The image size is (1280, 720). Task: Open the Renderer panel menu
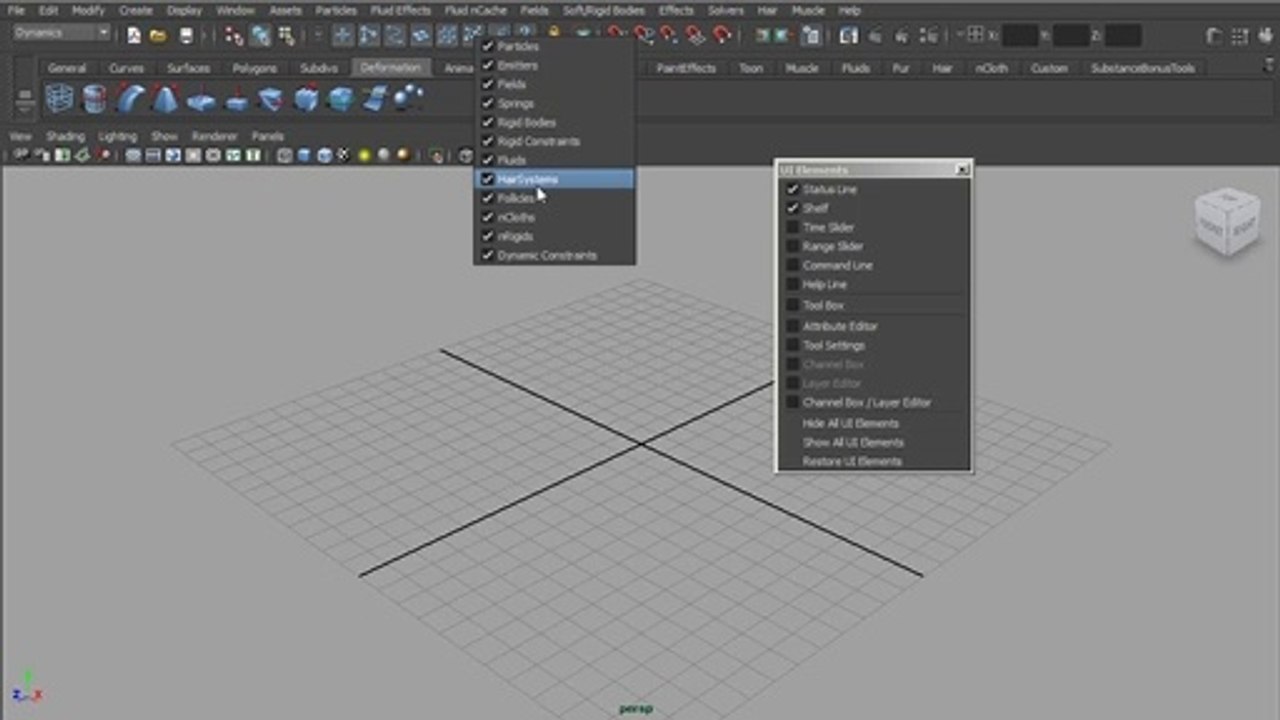click(x=214, y=136)
